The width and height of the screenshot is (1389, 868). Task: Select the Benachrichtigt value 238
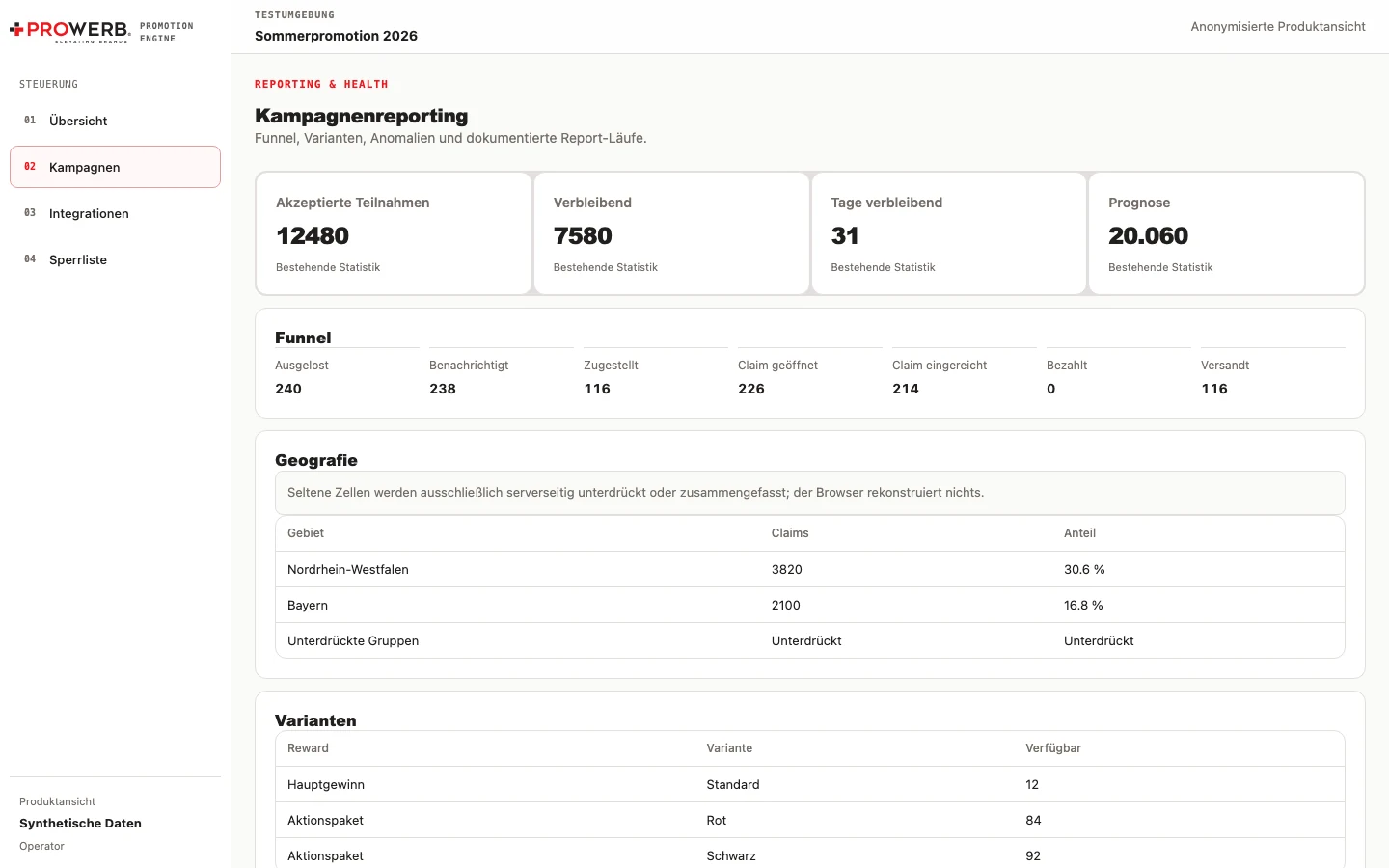pyautogui.click(x=443, y=389)
